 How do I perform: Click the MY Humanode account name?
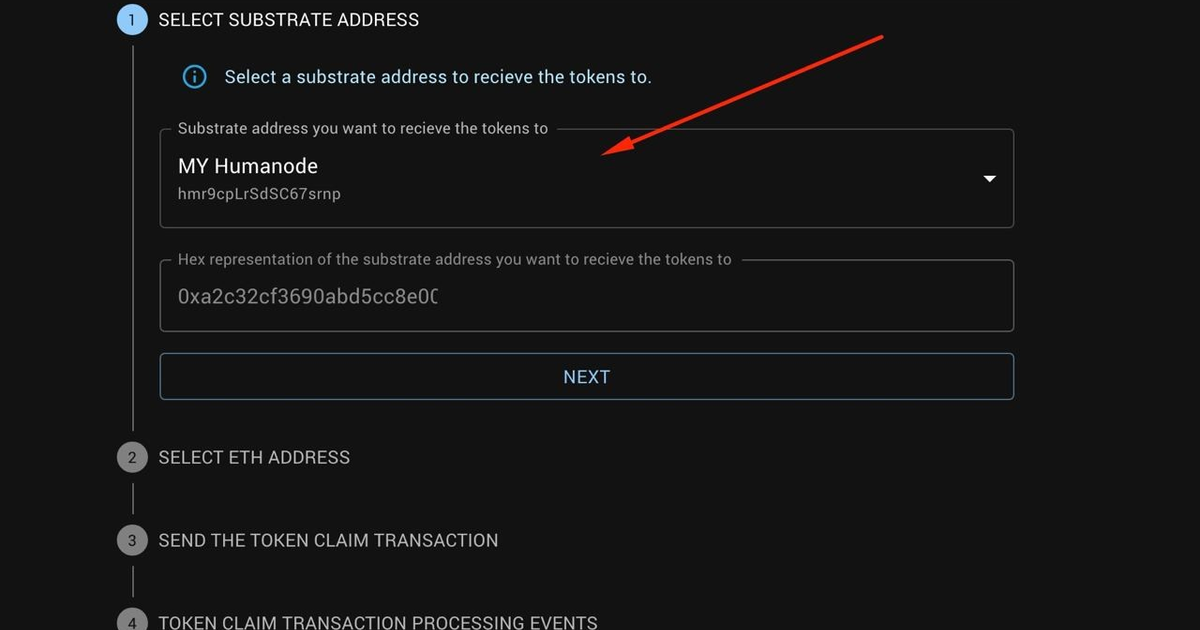click(248, 166)
